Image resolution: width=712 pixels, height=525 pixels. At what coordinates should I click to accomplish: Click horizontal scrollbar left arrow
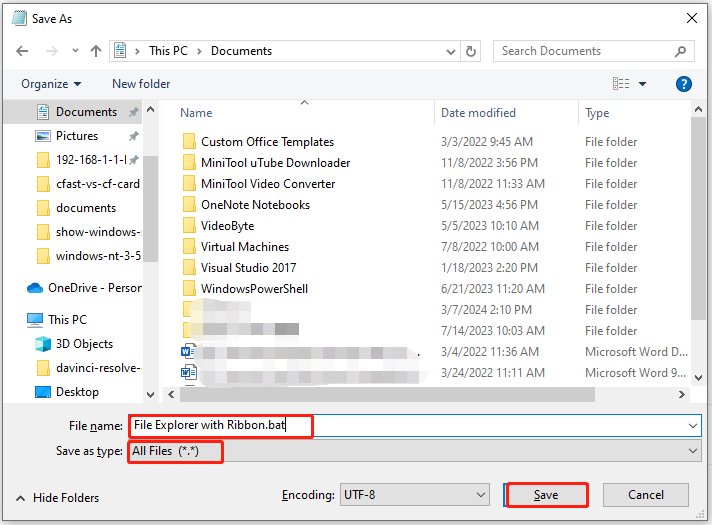pyautogui.click(x=171, y=395)
